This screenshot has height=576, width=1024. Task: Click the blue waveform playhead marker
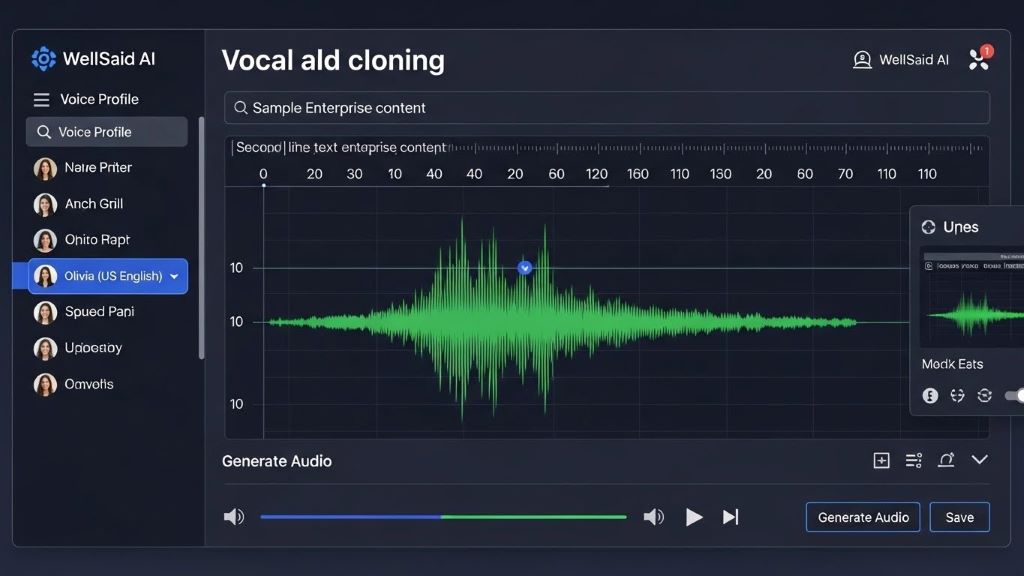click(524, 268)
